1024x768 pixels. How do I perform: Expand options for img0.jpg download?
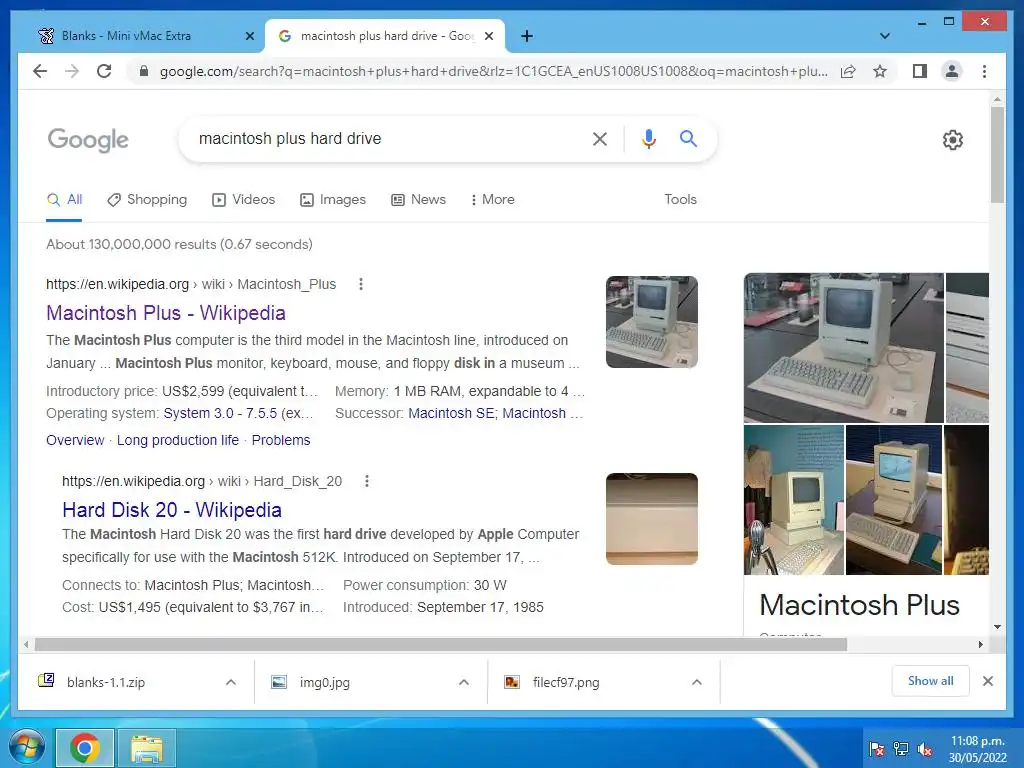[x=464, y=682]
